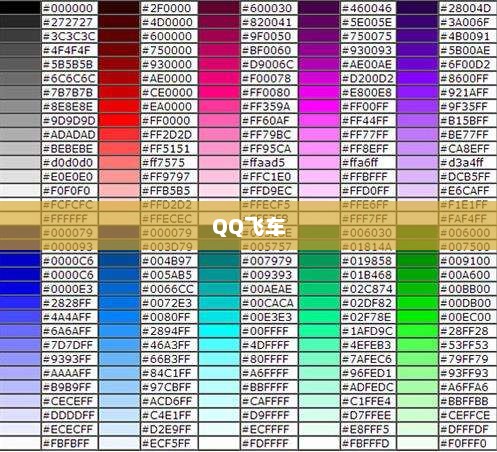Screen dimensions: 497x452
Task: Pick the periwinkle swatch beside #9393FF
Action: [20, 359]
